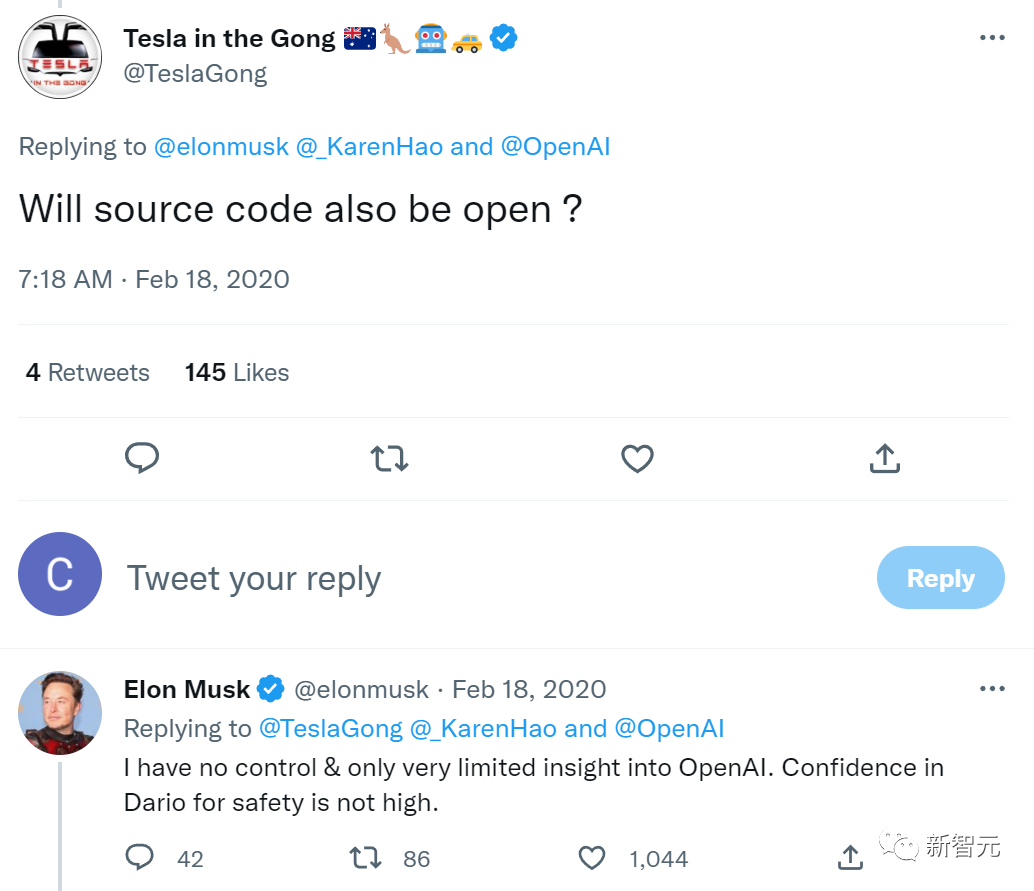The width and height of the screenshot is (1034, 891).
Task: Click the purple "C" user avatar
Action: coord(60,574)
